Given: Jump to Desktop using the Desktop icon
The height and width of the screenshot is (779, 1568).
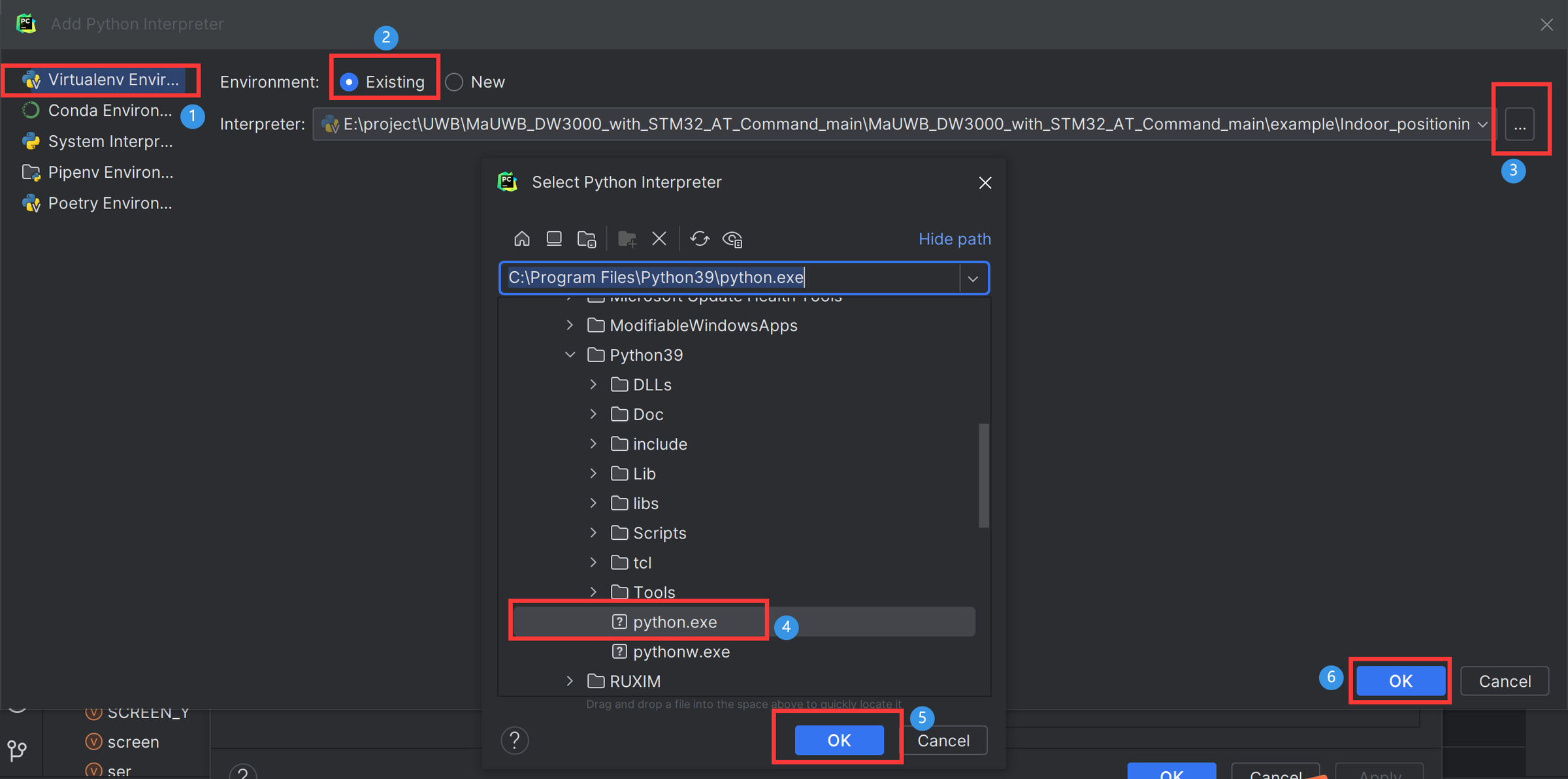Looking at the screenshot, I should (x=554, y=239).
